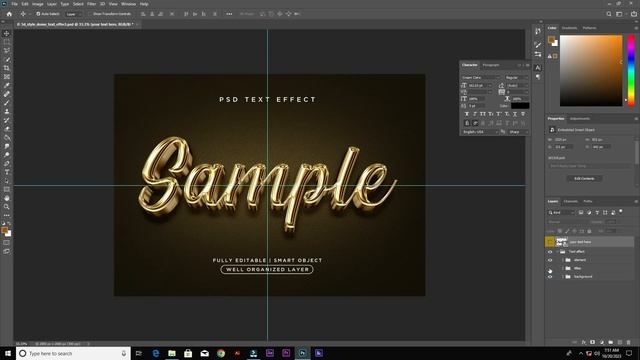Switch to the Paths tab
This screenshot has width=640, height=360.
point(587,201)
